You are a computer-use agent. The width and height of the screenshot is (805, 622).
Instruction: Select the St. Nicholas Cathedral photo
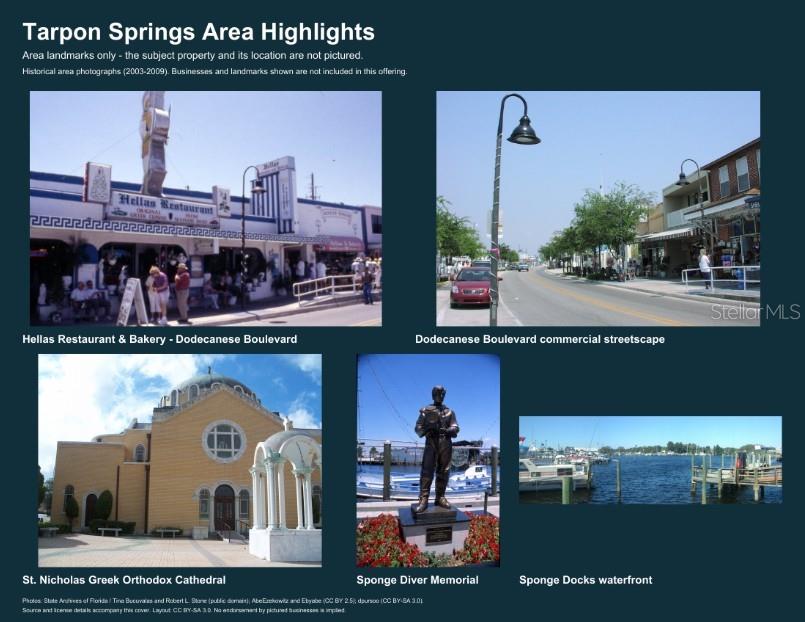coord(180,460)
